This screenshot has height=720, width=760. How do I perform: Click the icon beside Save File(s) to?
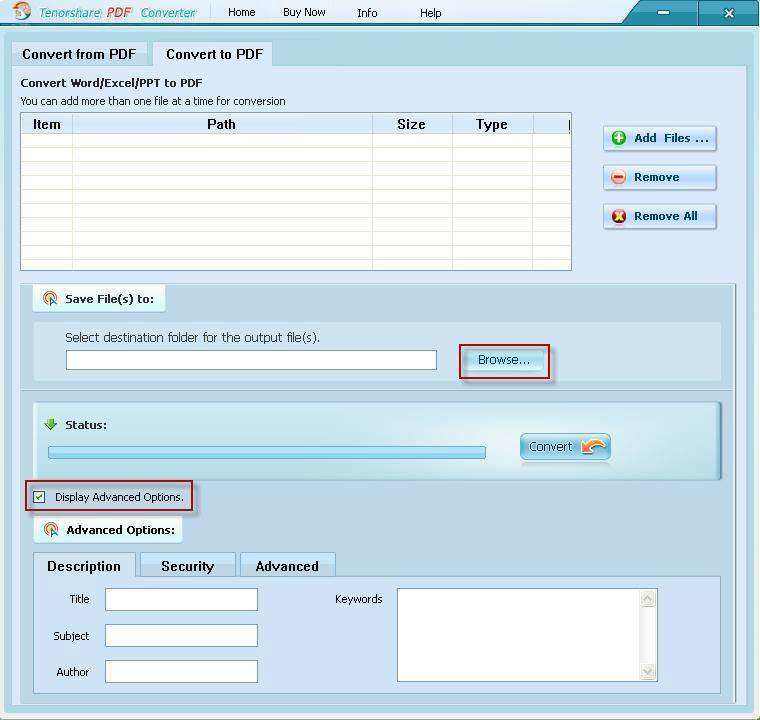(50, 299)
